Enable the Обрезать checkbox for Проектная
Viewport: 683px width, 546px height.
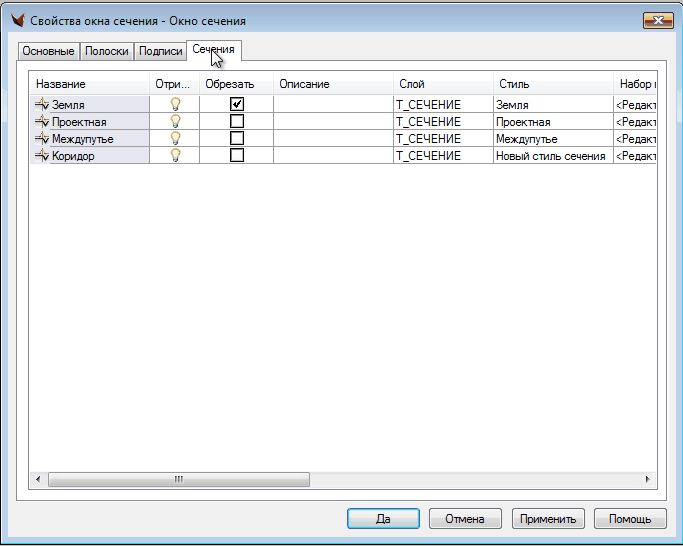[237, 121]
